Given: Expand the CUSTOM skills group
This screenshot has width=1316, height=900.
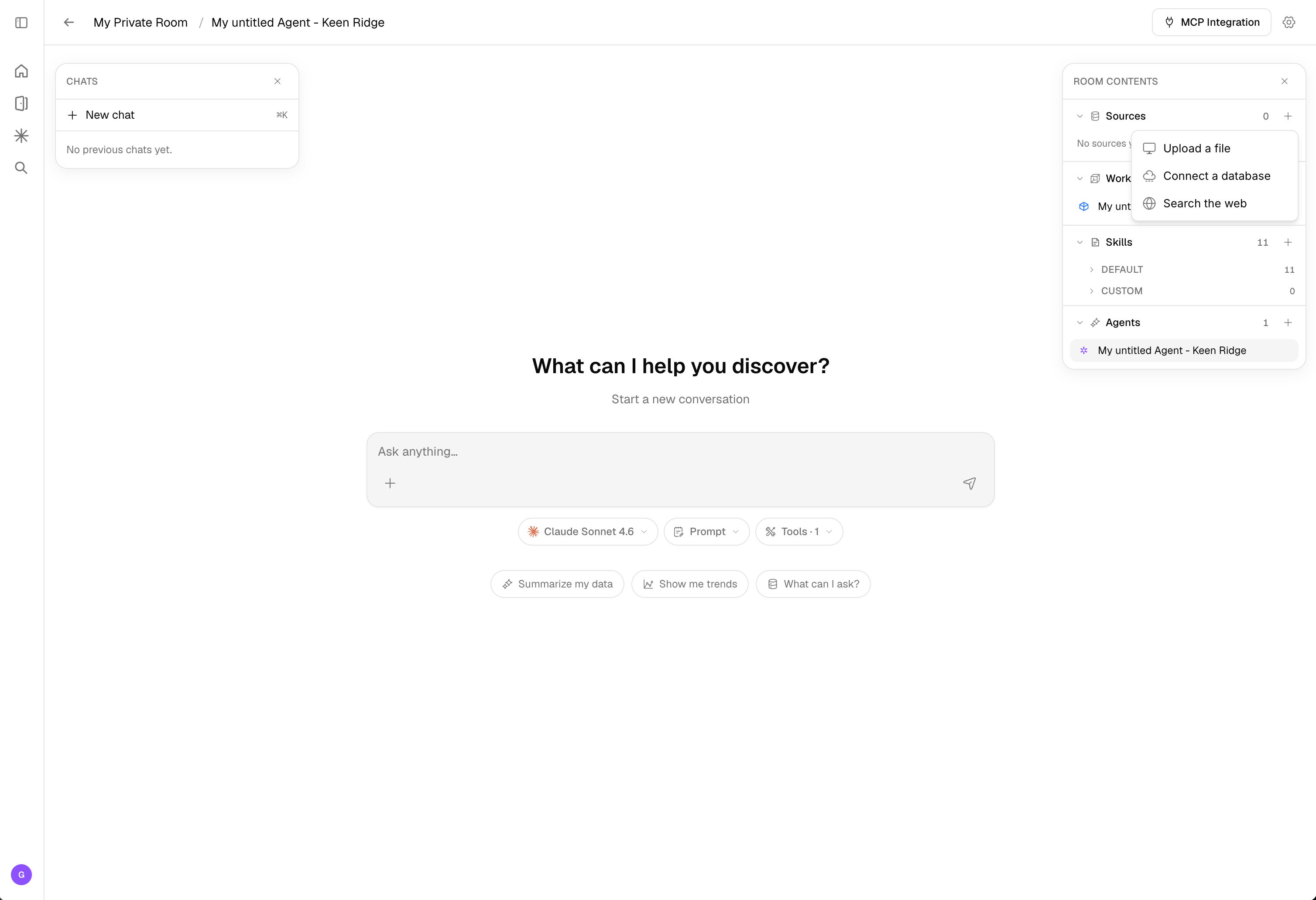Looking at the screenshot, I should click(1092, 291).
